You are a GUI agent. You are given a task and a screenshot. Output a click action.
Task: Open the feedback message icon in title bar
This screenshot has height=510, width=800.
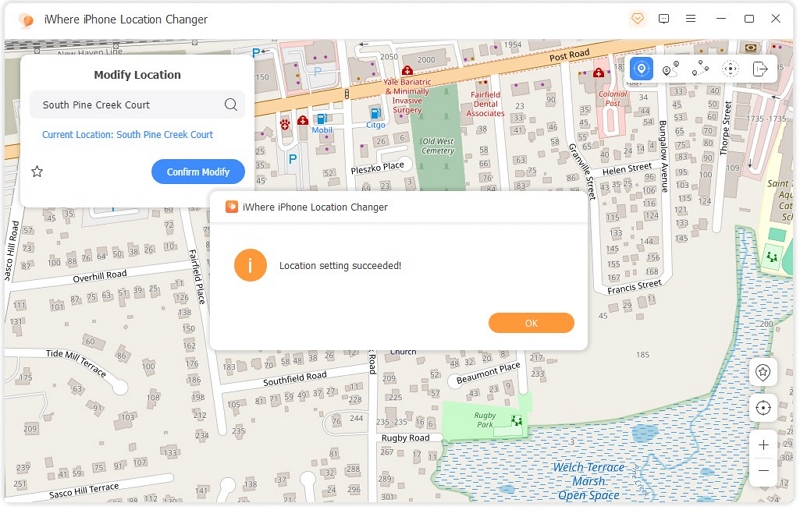pyautogui.click(x=664, y=19)
